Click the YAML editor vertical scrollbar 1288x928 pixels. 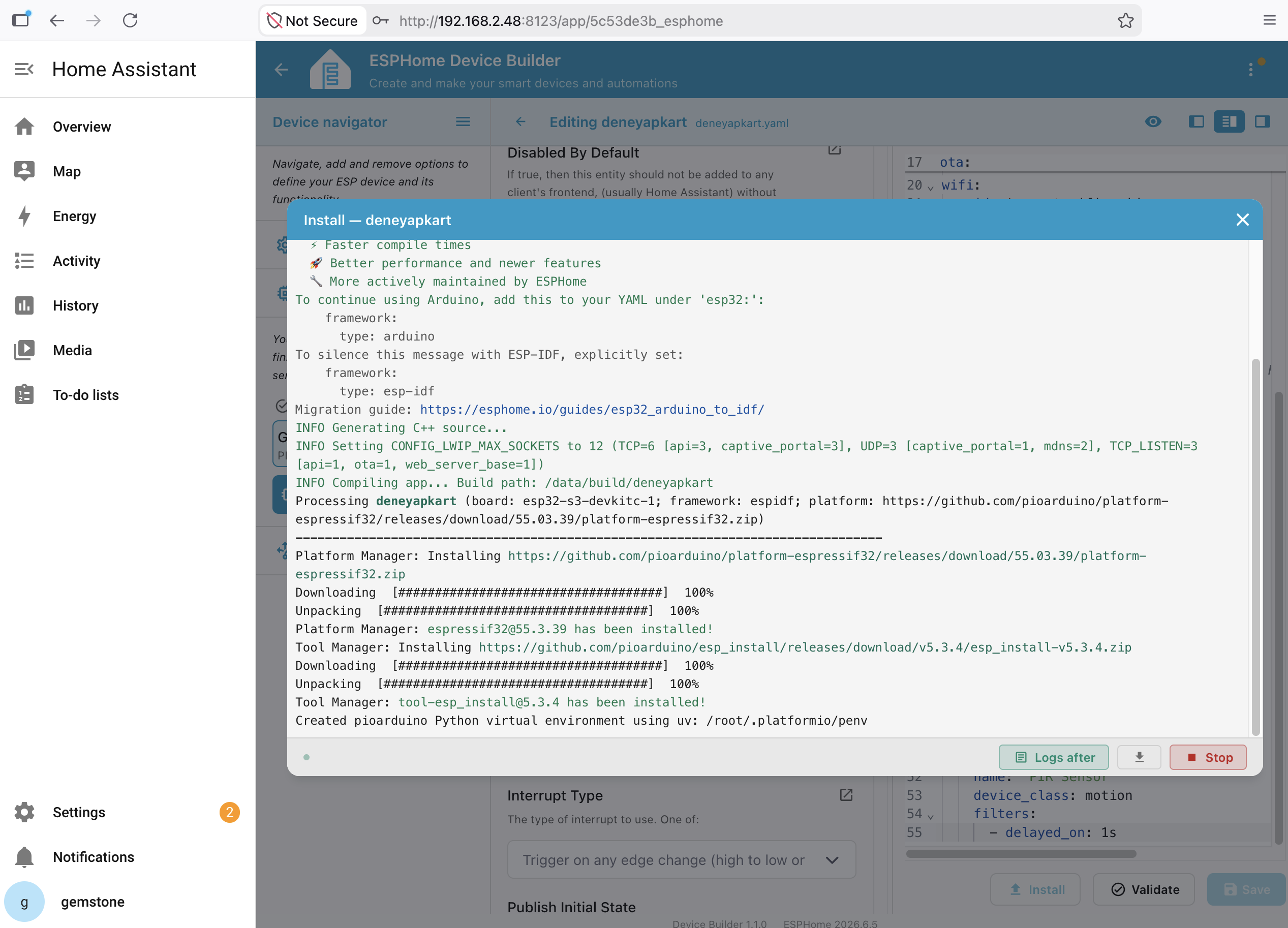(1278, 617)
